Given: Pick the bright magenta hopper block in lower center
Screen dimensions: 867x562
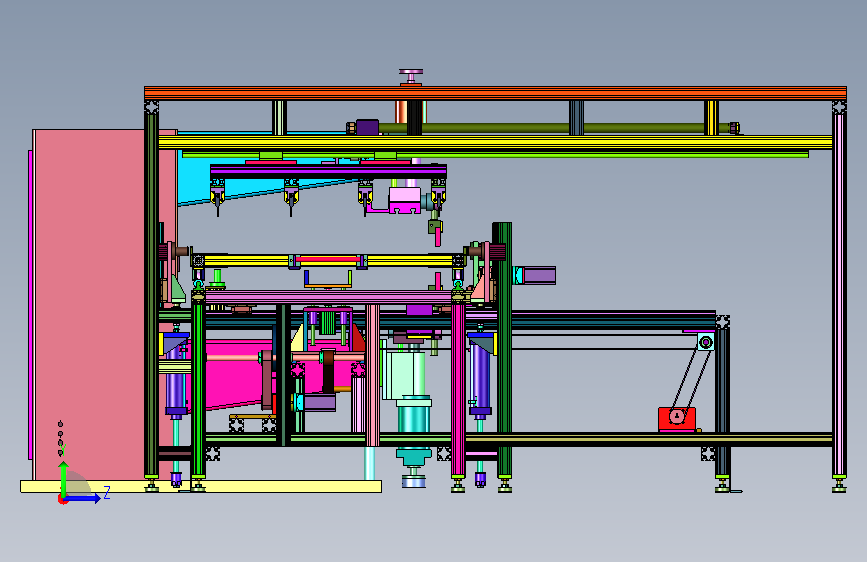Looking at the screenshot, I should coord(238,376).
